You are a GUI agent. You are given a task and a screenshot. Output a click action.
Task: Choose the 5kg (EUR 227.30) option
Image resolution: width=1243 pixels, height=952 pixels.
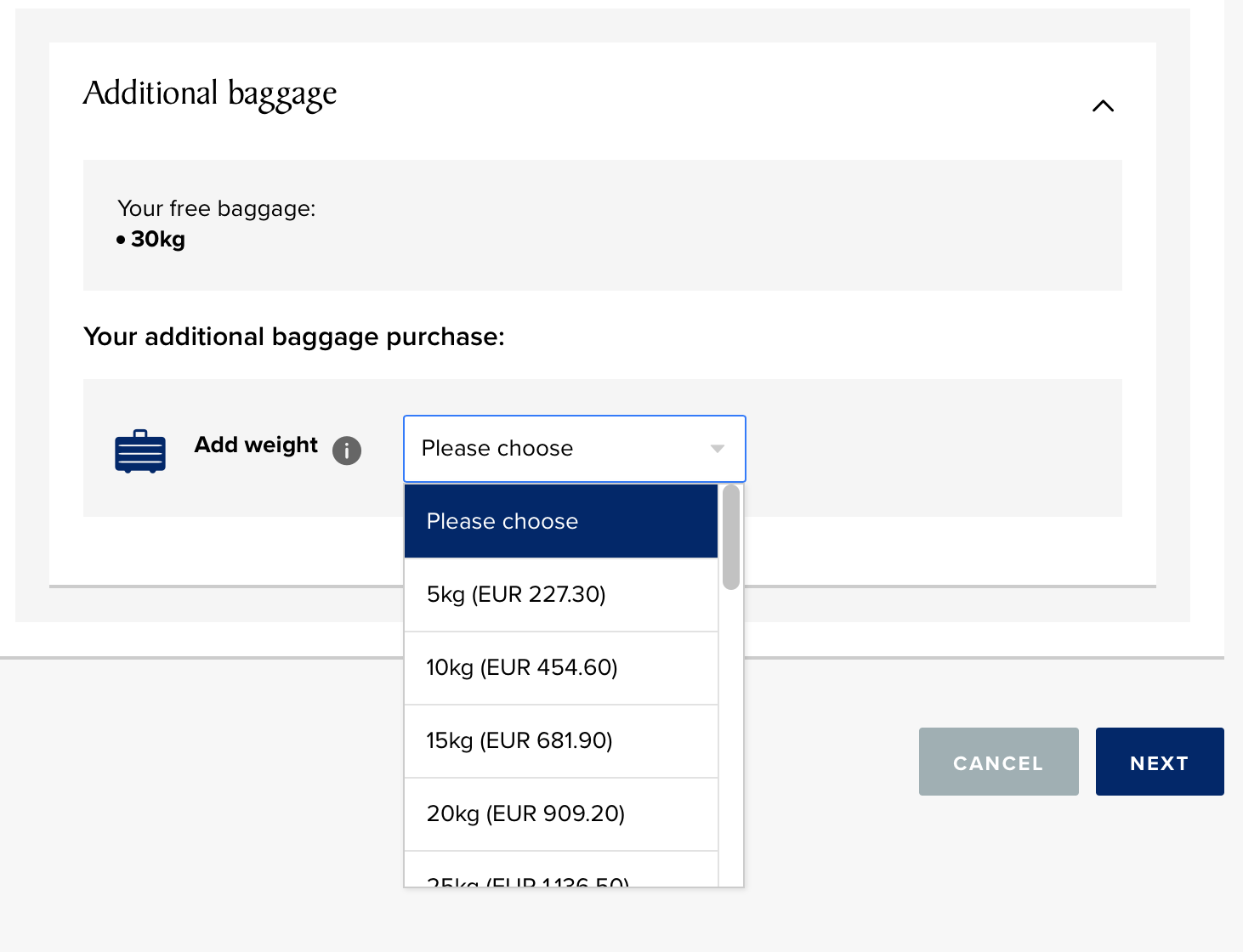[x=561, y=594]
